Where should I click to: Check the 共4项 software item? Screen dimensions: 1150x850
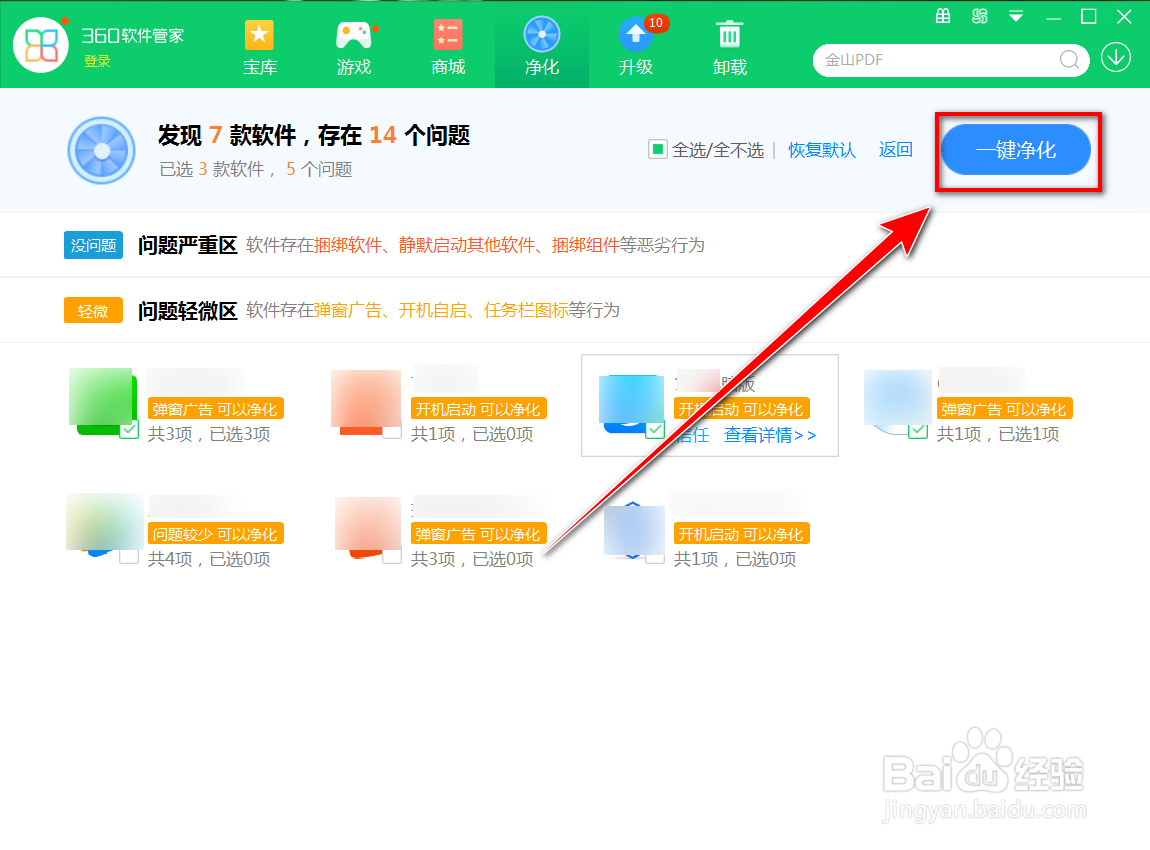coord(129,559)
